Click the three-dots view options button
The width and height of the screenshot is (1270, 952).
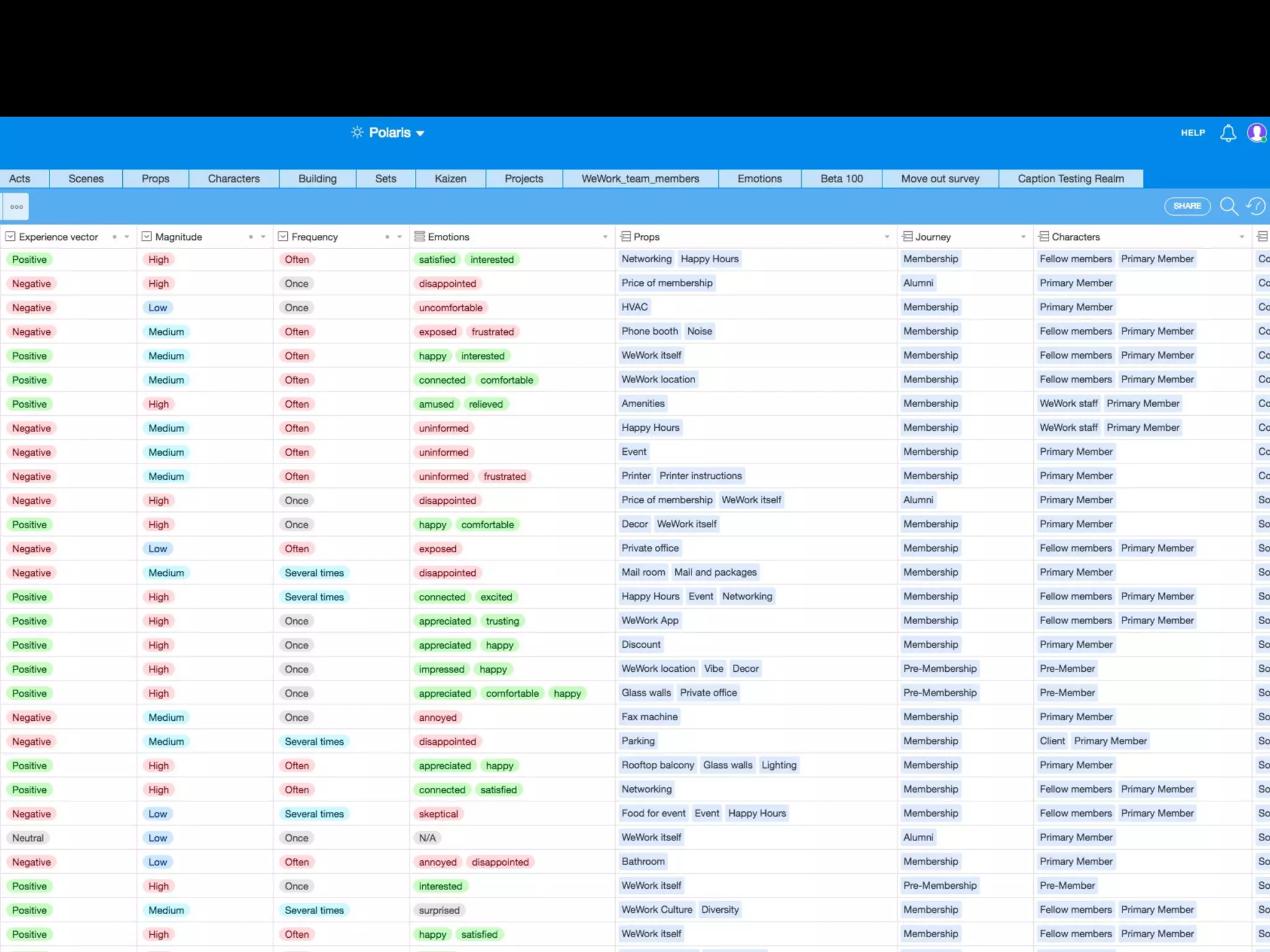pos(17,207)
